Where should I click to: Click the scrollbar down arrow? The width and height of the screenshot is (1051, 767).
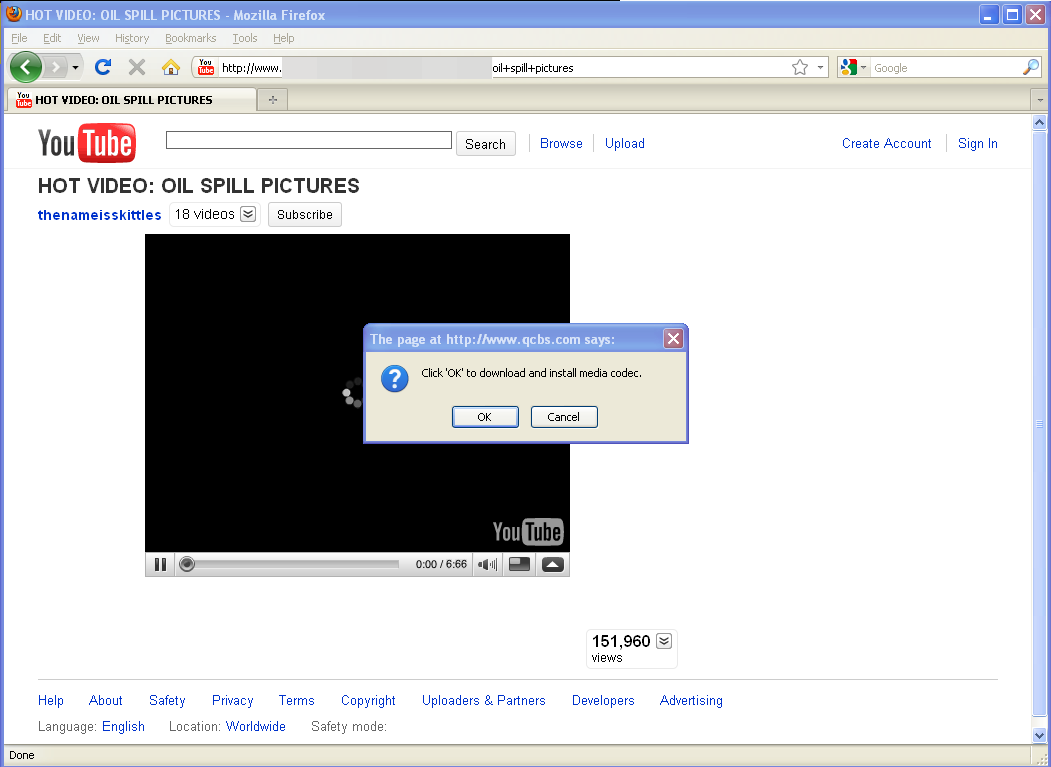pos(1040,735)
